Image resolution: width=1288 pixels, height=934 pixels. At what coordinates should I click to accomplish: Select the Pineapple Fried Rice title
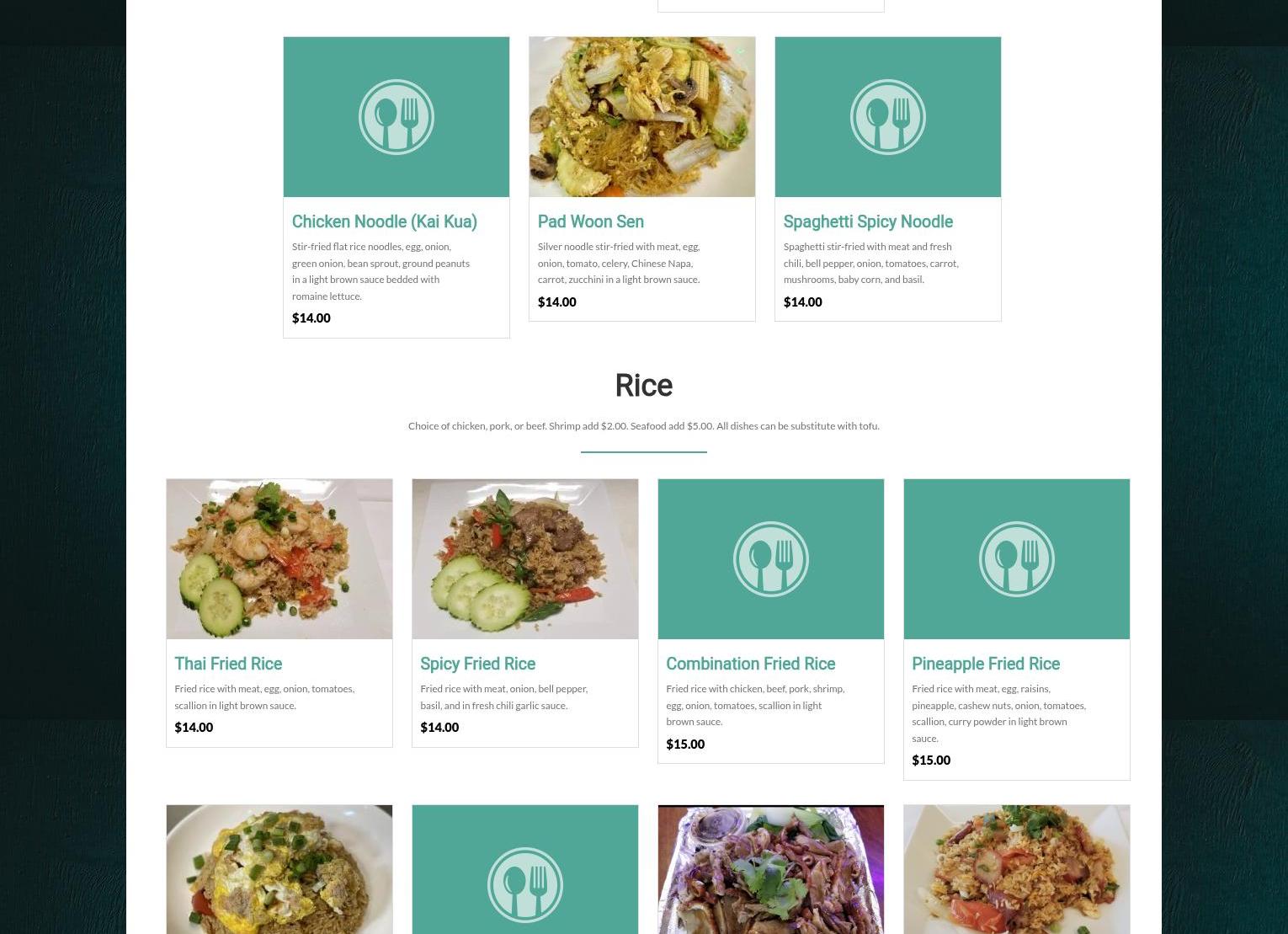(x=986, y=664)
